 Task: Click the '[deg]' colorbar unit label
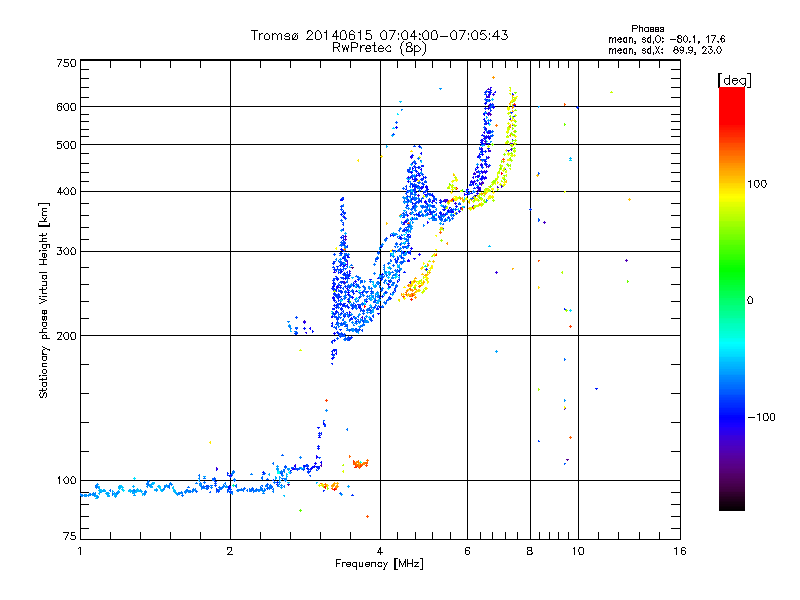pos(734,80)
